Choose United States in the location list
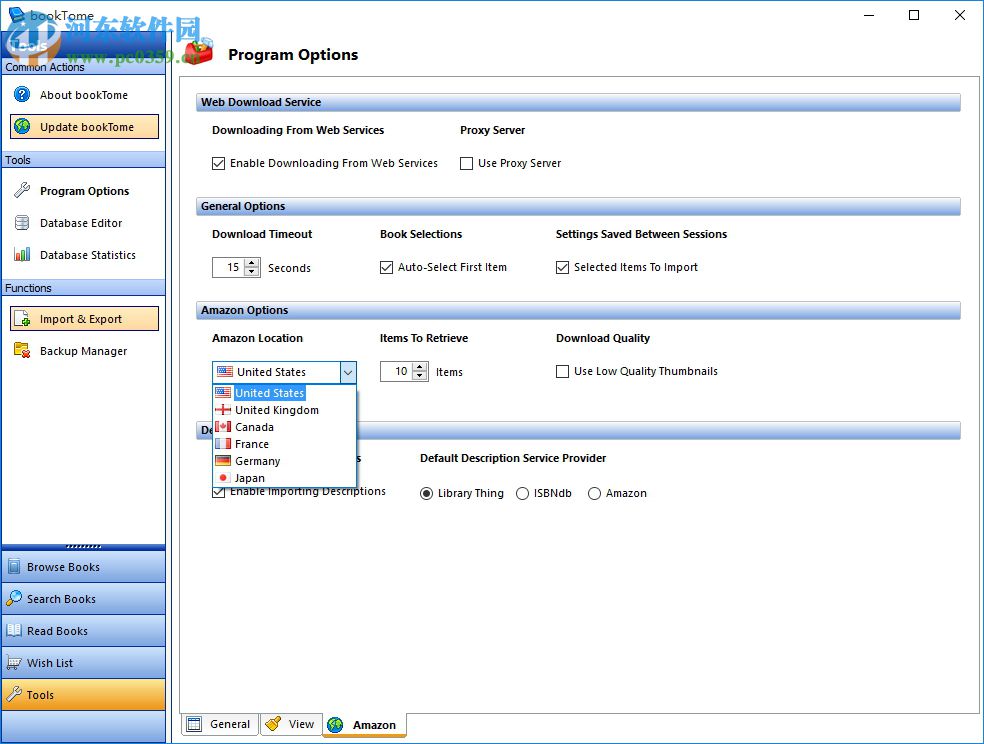This screenshot has height=744, width=984. 285,393
